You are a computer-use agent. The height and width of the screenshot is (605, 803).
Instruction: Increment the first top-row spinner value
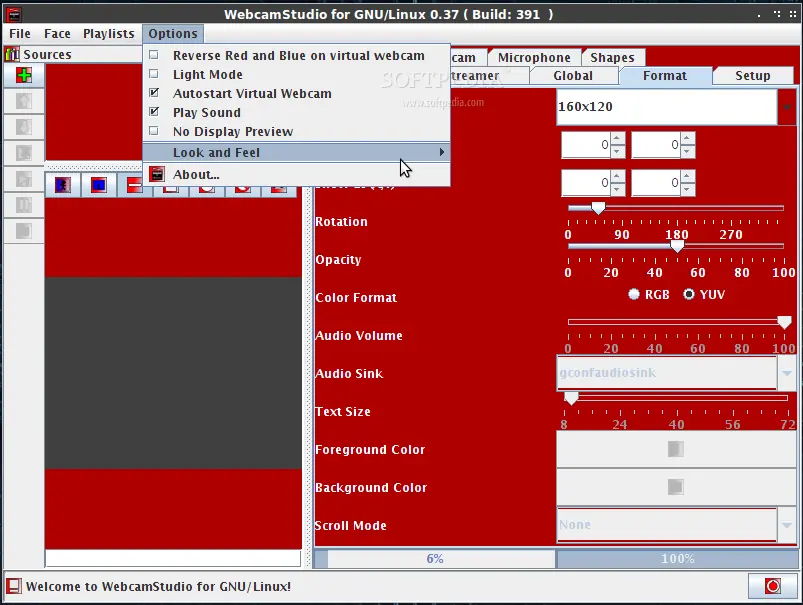pyautogui.click(x=618, y=138)
